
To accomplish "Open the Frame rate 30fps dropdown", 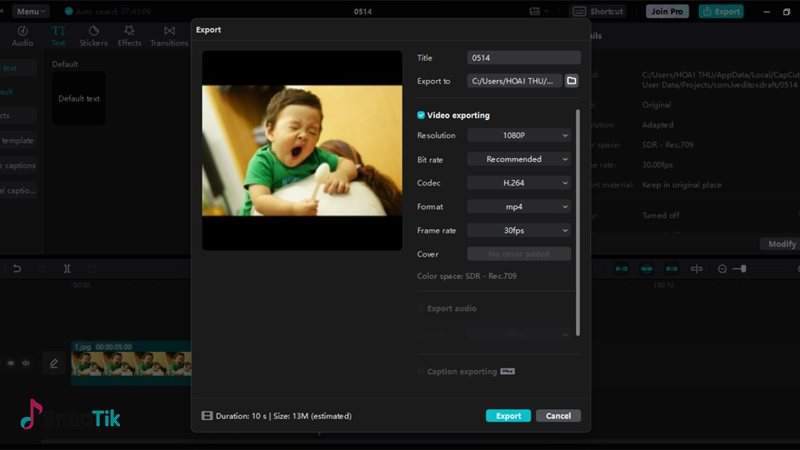I will point(519,230).
